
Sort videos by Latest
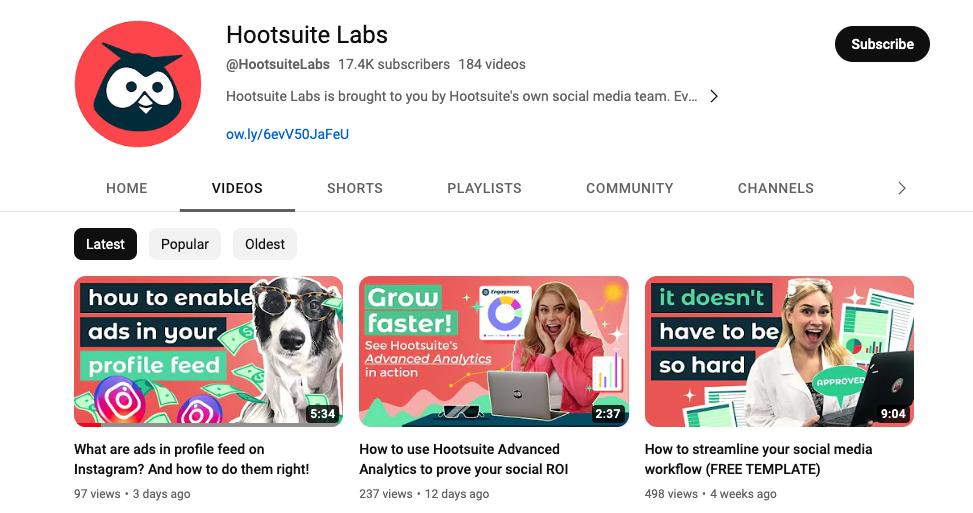(x=105, y=244)
